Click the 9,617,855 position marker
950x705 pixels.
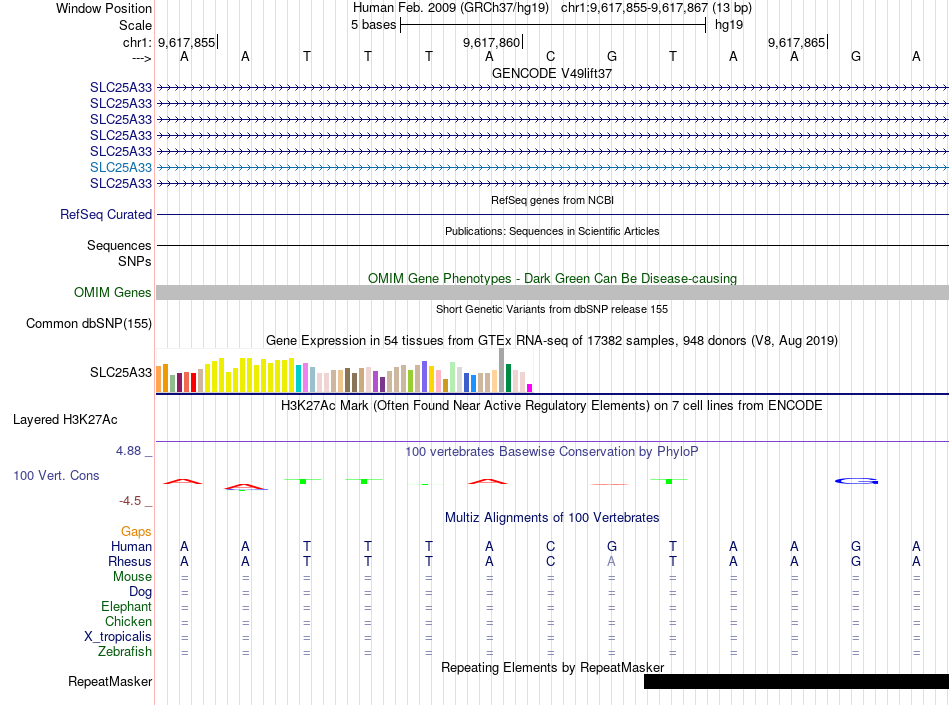point(187,42)
